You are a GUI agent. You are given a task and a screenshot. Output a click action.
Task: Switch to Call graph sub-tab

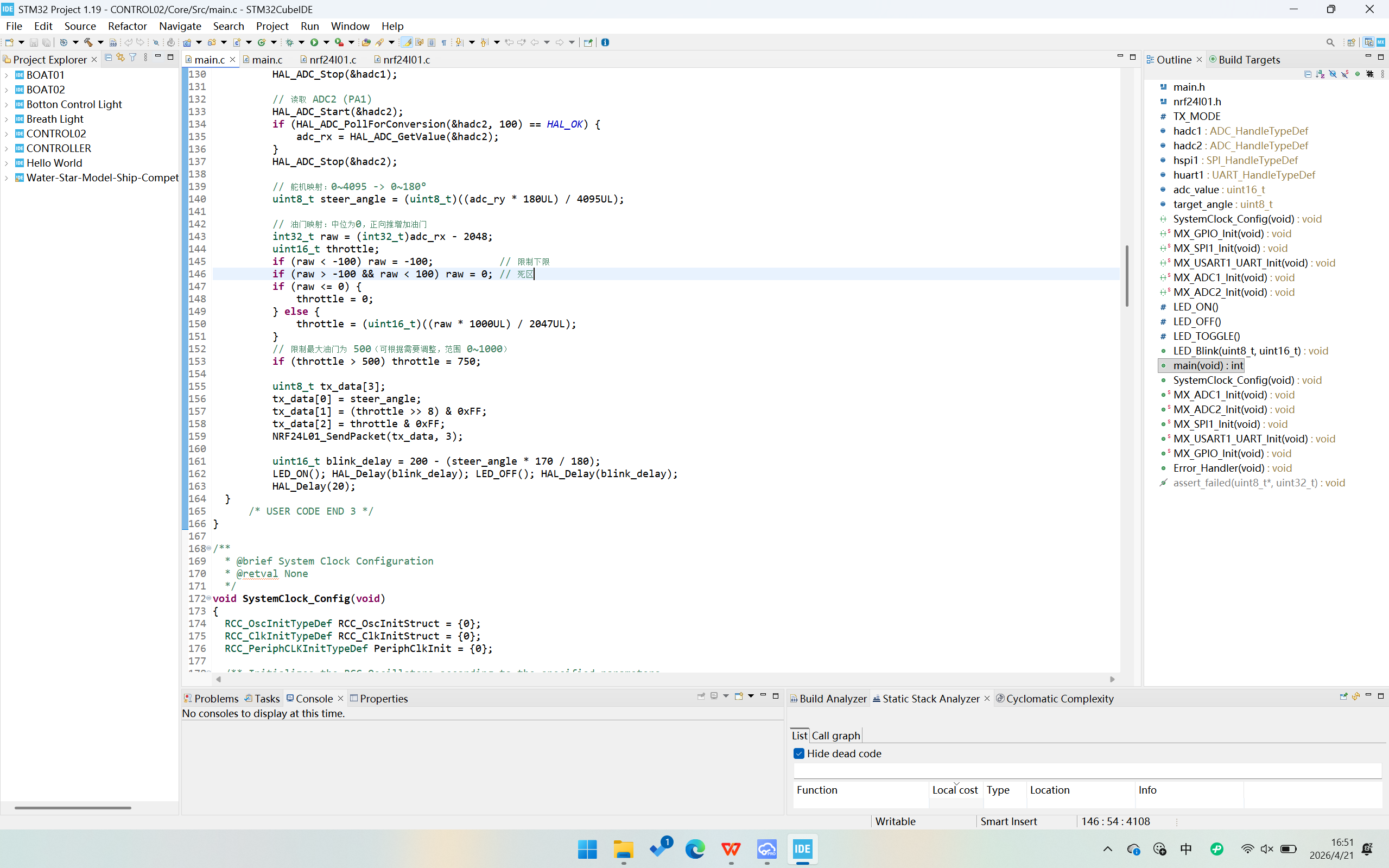pyautogui.click(x=836, y=736)
